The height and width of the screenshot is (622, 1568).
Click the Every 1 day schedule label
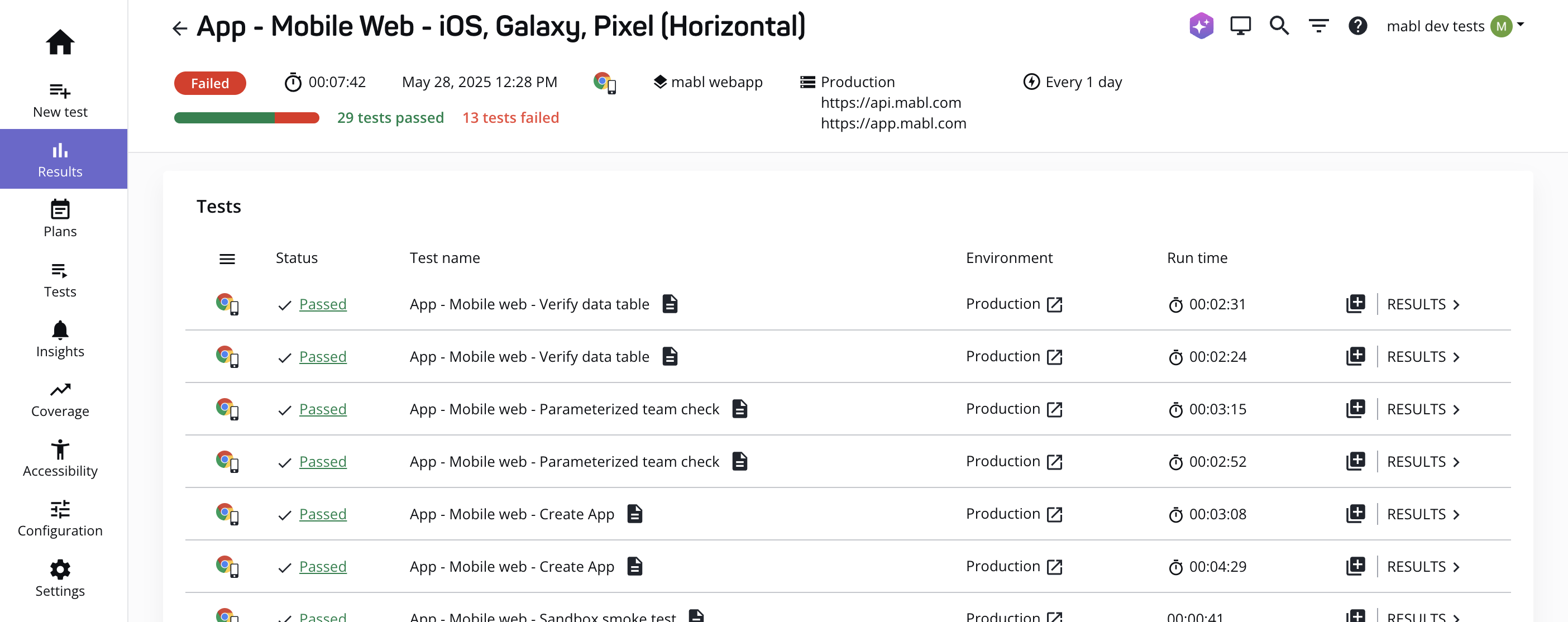[x=1073, y=82]
